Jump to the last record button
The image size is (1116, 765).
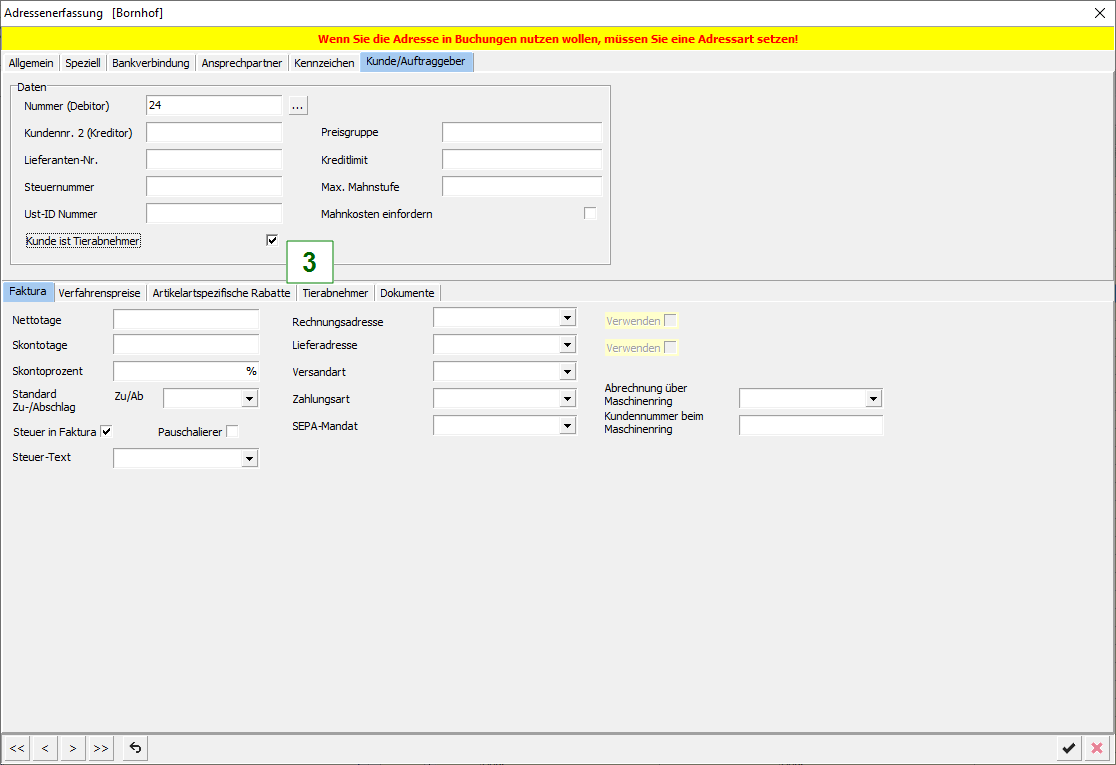(x=100, y=748)
